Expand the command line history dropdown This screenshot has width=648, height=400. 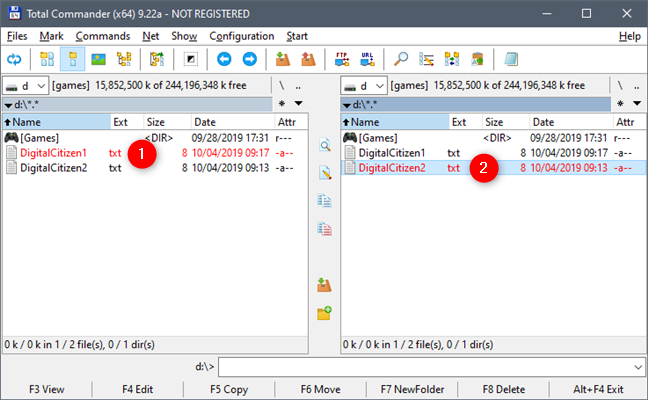638,367
